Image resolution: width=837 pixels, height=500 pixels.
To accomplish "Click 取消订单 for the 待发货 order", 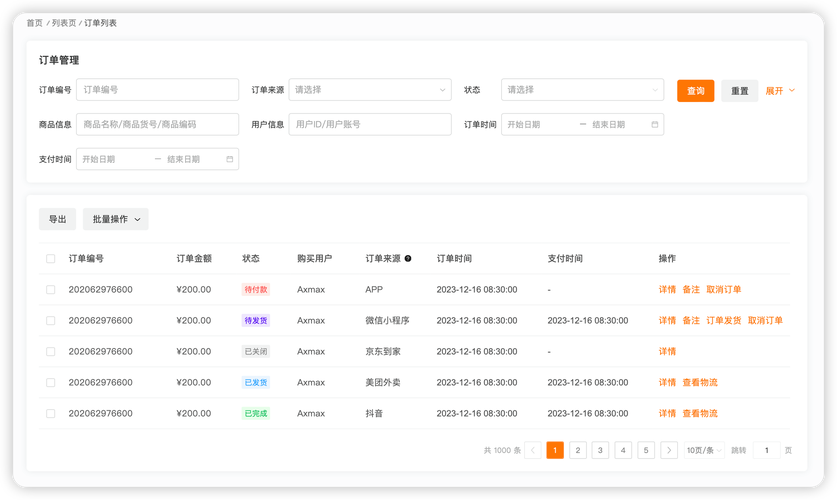I will click(x=765, y=321).
